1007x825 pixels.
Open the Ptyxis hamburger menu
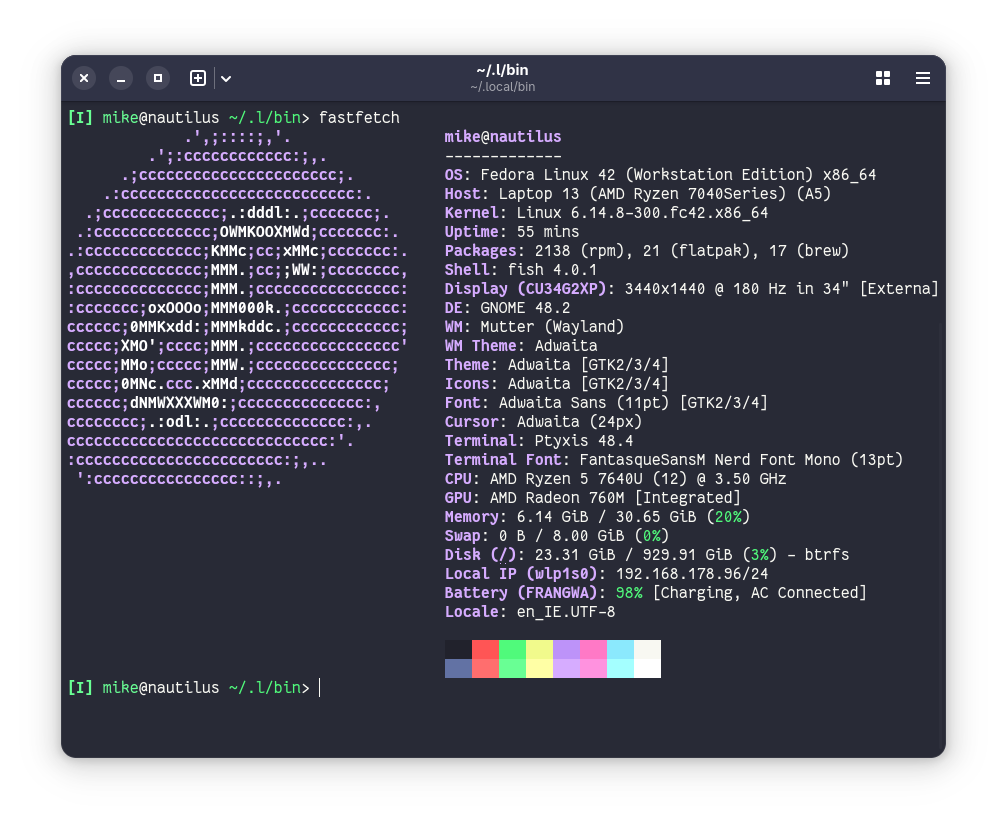[923, 78]
